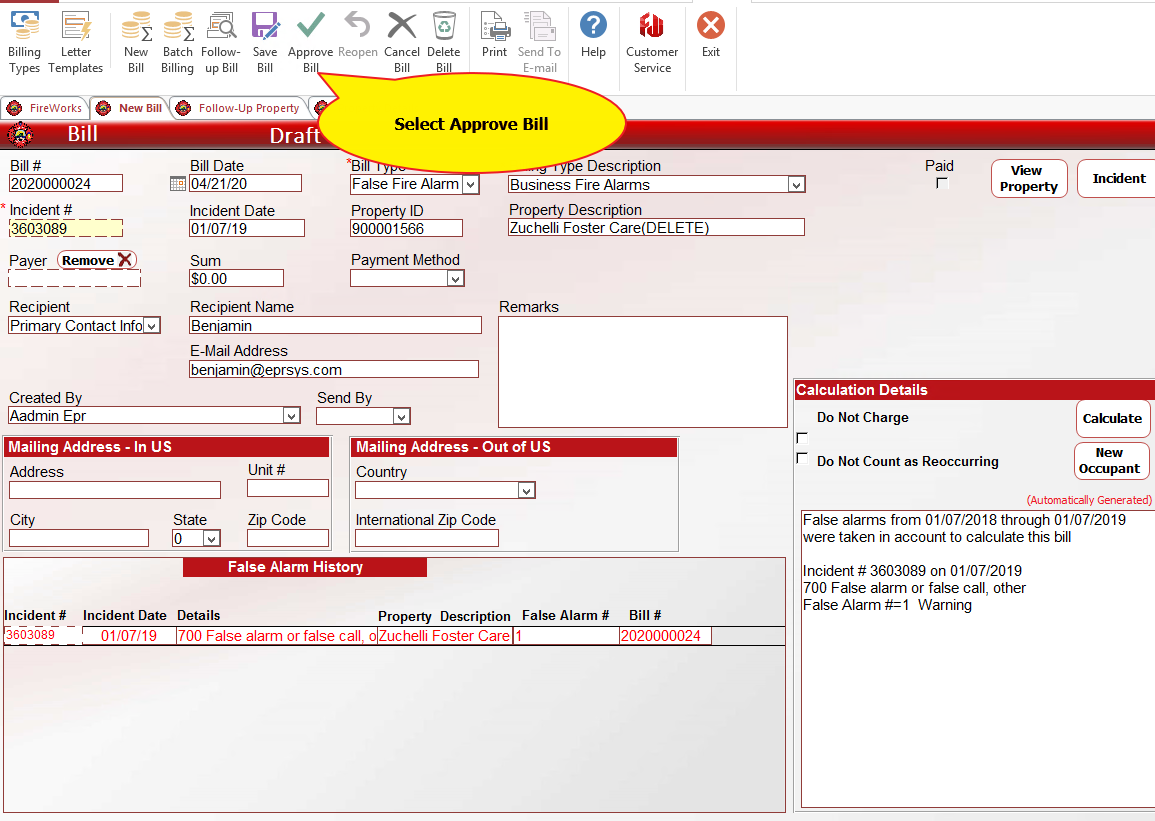Enable Do Not Count as Reoccurring

coord(802,459)
